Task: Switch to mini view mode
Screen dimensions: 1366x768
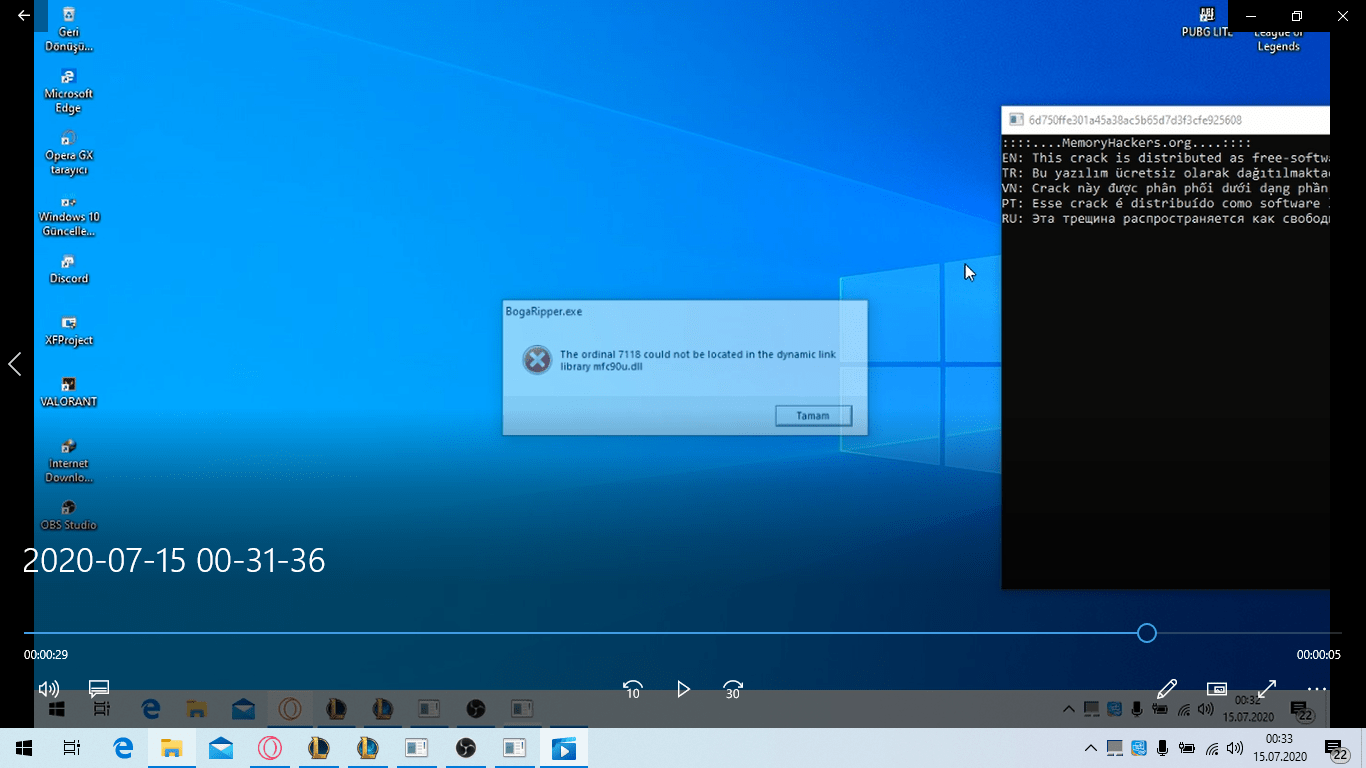Action: [x=1217, y=689]
